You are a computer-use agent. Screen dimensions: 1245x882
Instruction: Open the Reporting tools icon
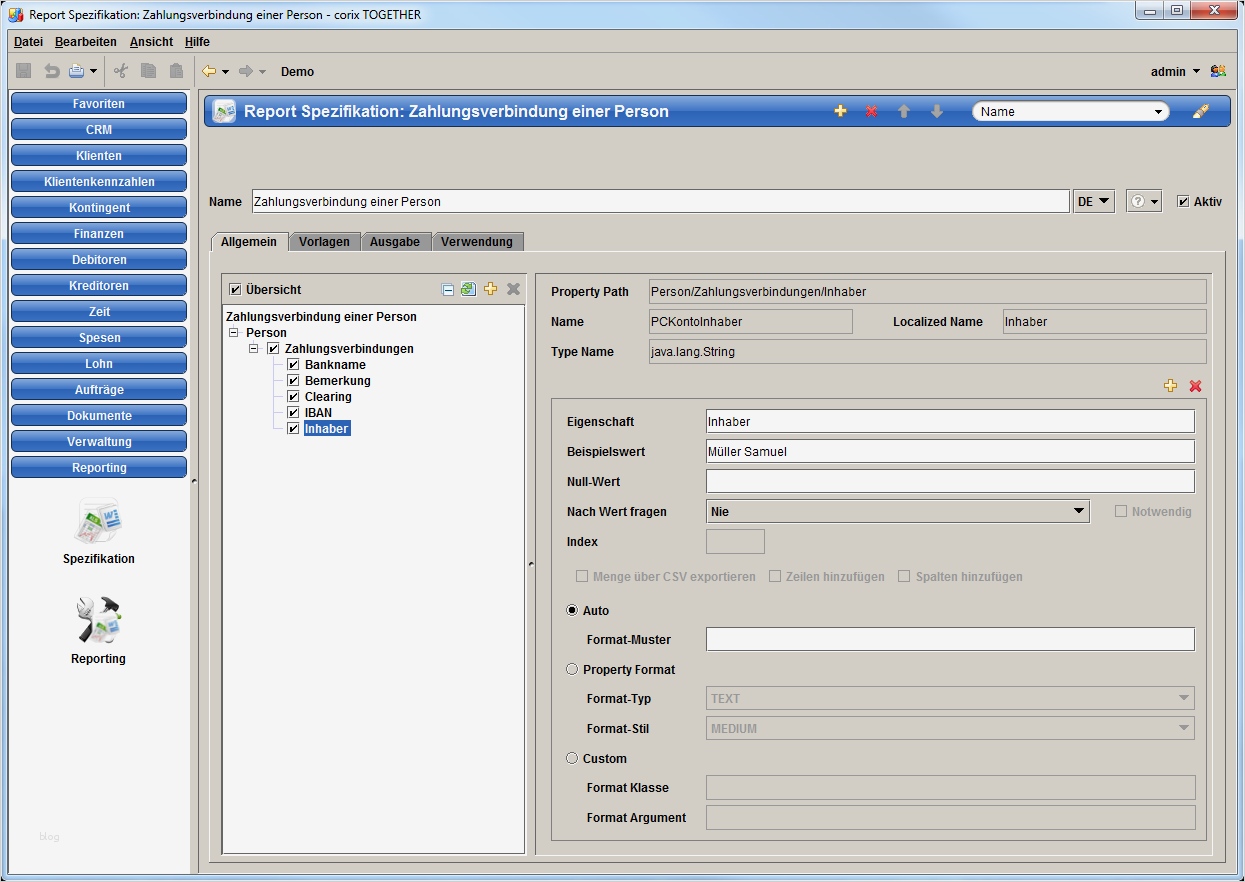click(x=98, y=621)
